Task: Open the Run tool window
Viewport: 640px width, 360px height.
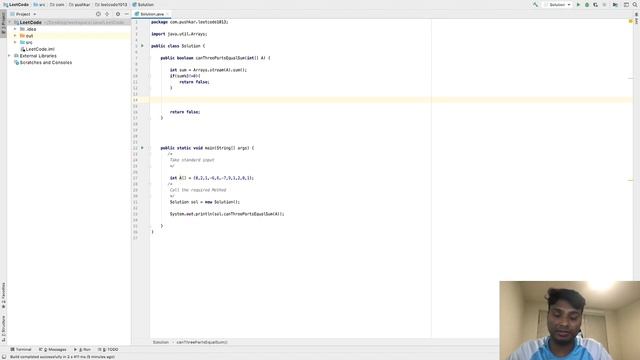Action: 82,349
